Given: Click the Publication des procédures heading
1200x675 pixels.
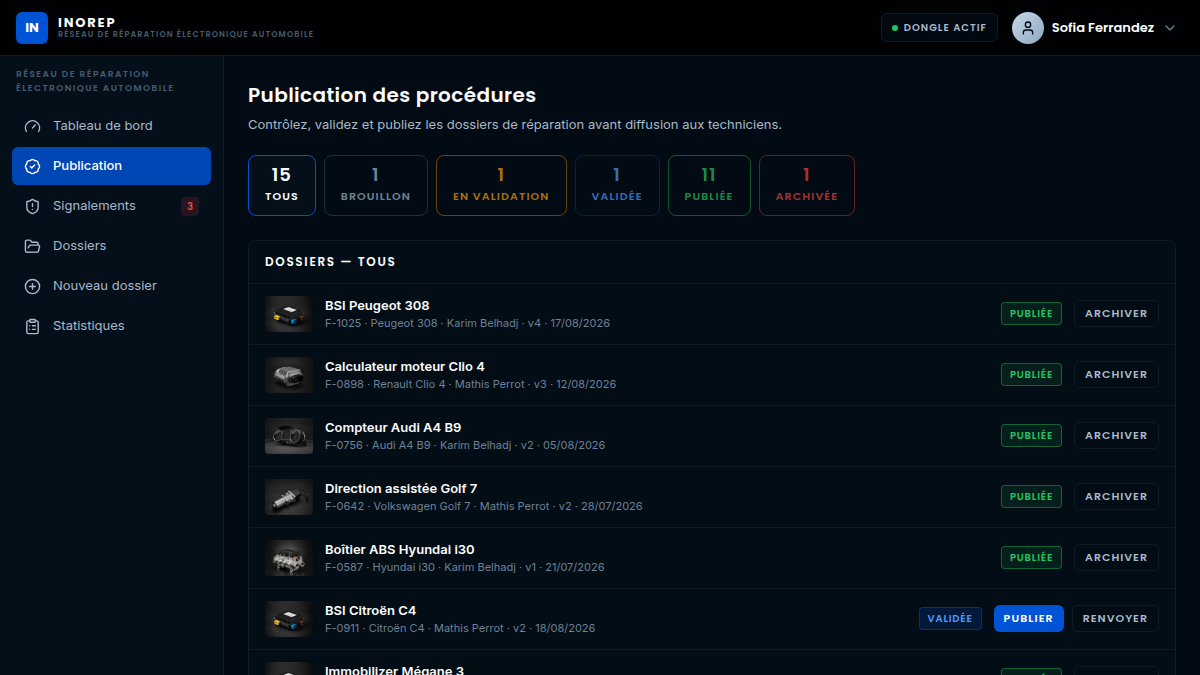Looking at the screenshot, I should click(392, 96).
